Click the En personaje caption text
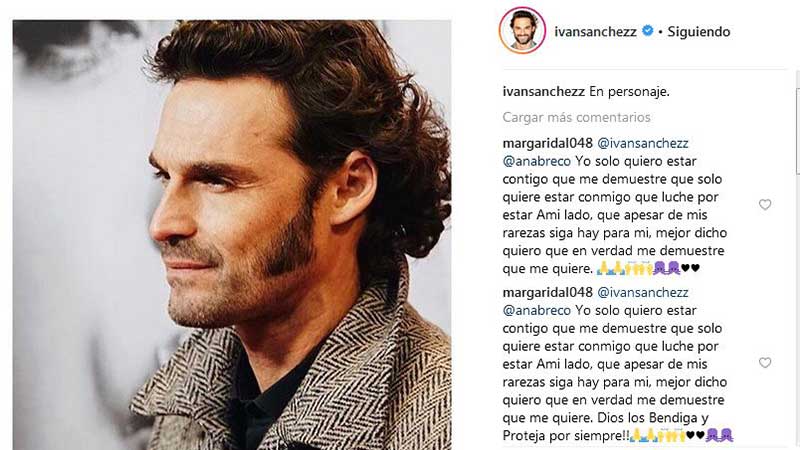This screenshot has width=800, height=450. tap(630, 92)
